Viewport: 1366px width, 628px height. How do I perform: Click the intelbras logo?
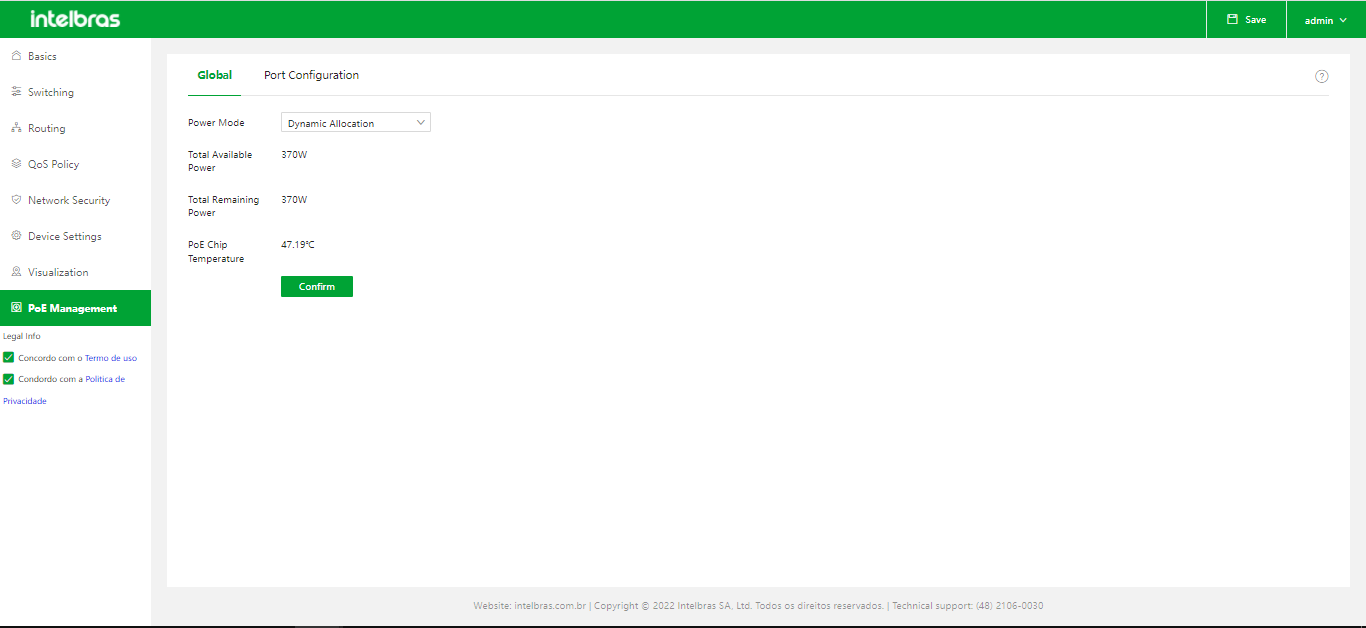point(75,19)
